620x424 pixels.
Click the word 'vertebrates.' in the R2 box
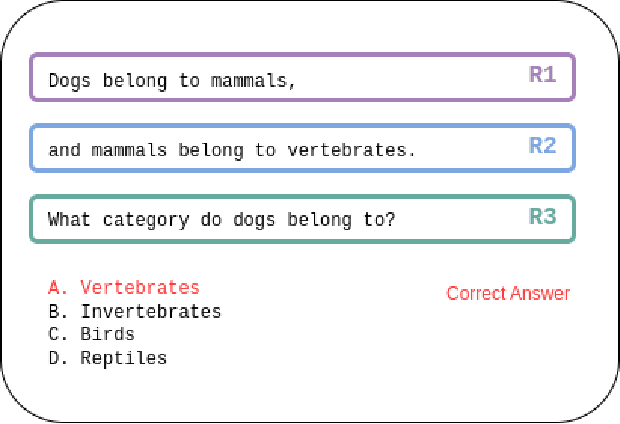pos(351,150)
